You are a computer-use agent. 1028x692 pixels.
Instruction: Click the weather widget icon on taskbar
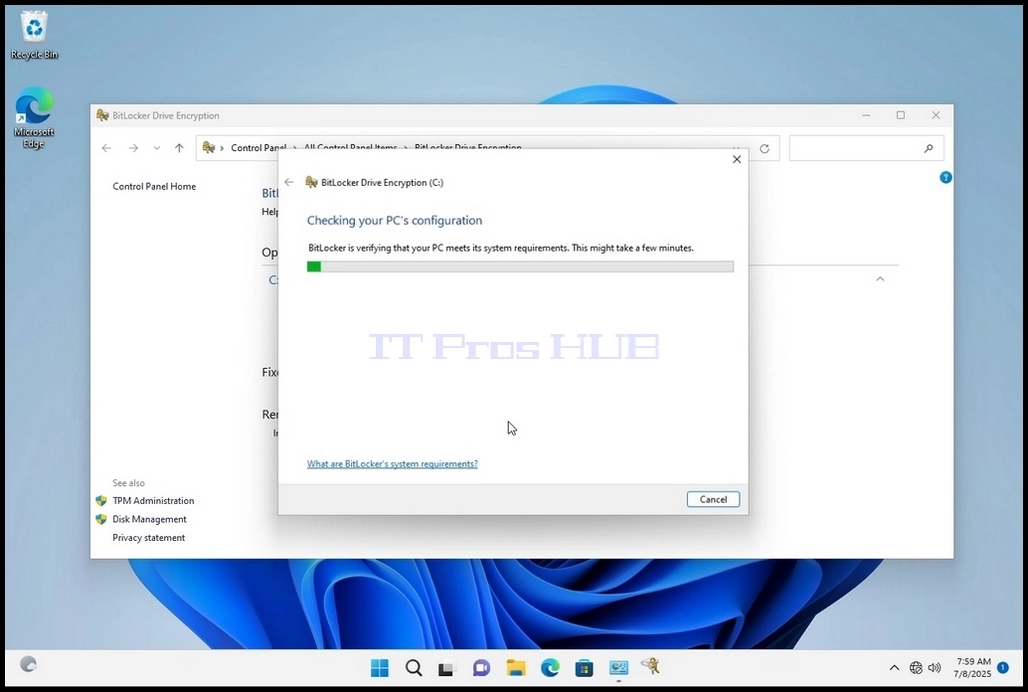point(28,664)
